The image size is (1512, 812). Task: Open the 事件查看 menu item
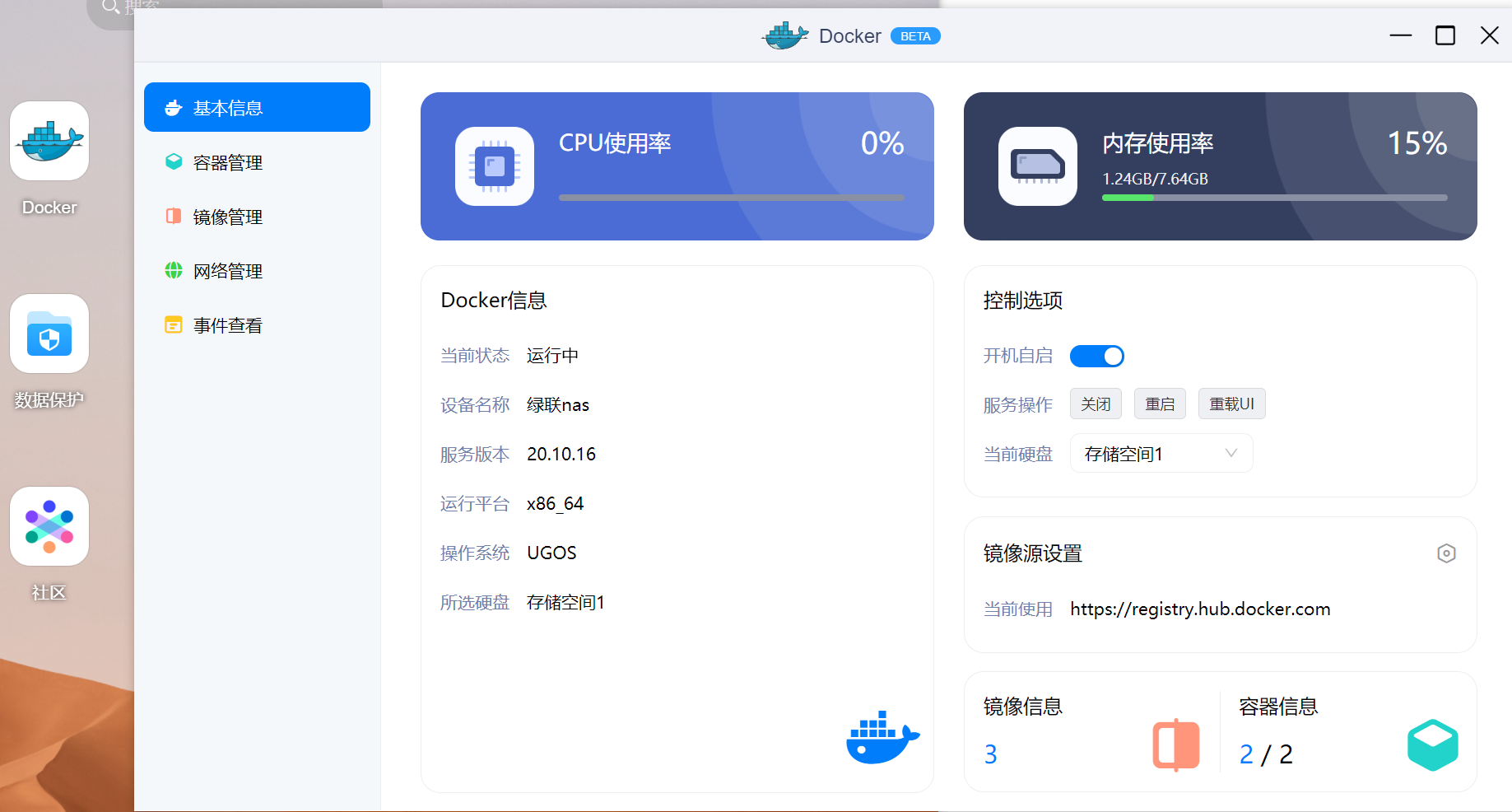point(257,325)
